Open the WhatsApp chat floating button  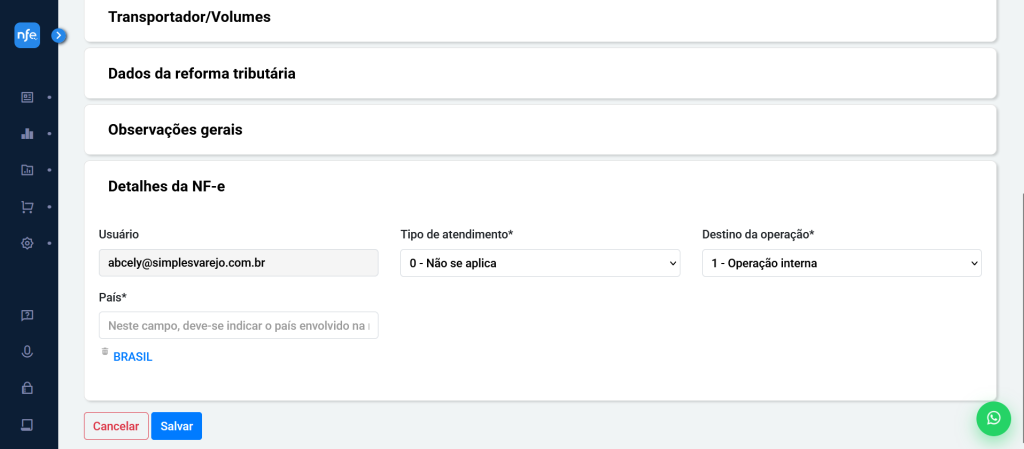[x=993, y=418]
